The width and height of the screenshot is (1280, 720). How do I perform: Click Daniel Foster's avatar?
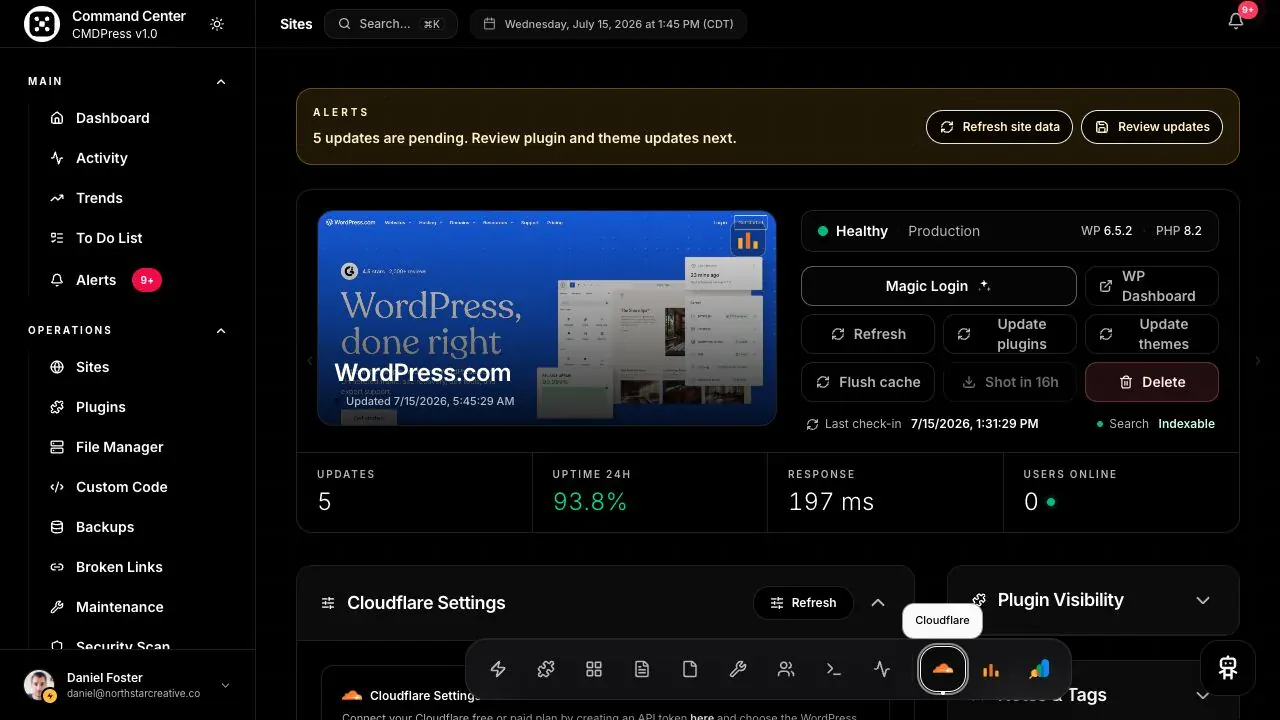tap(39, 685)
